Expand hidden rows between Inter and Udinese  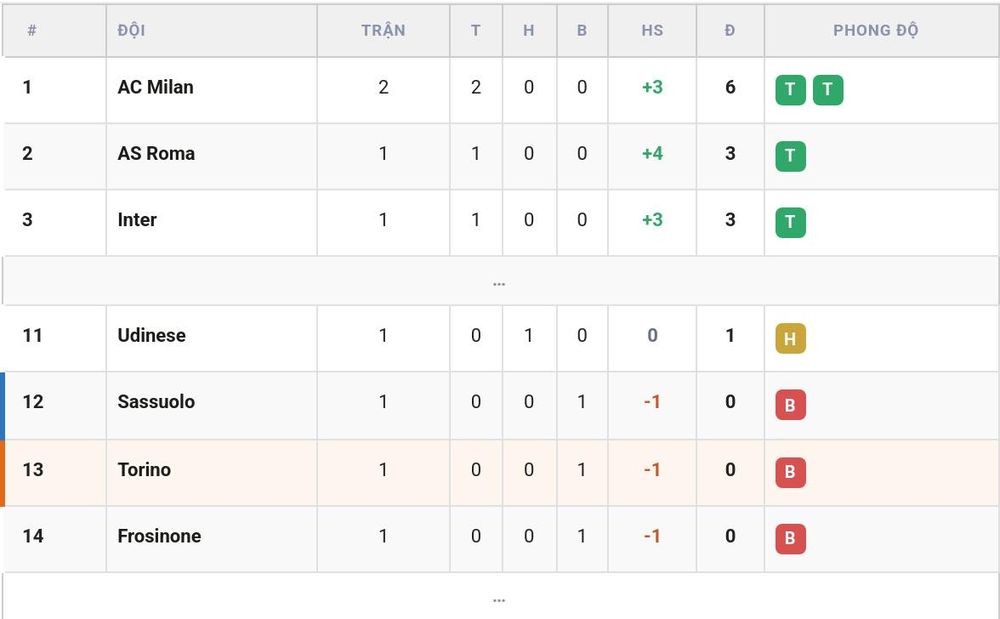coord(499,281)
